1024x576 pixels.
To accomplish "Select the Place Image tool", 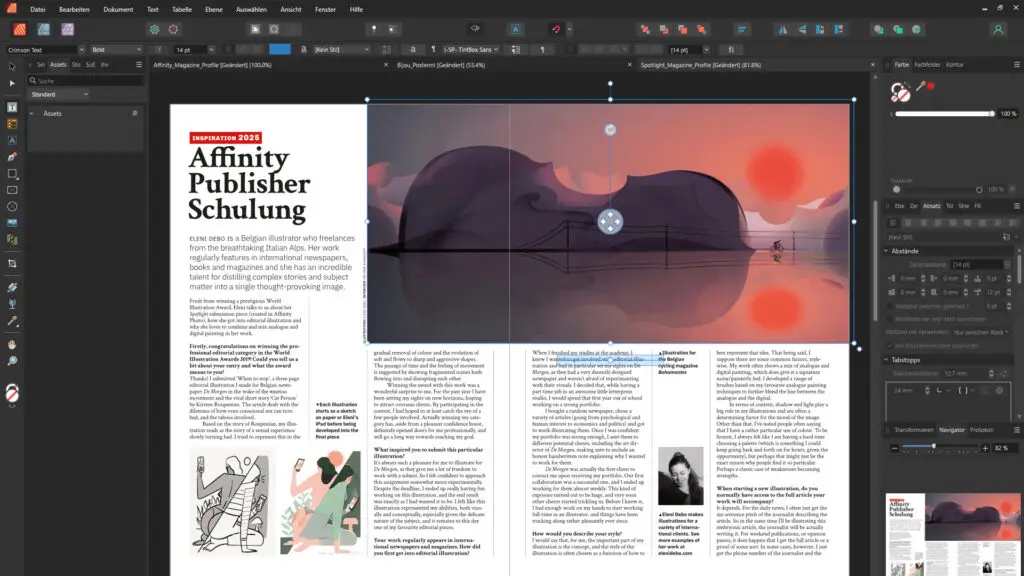I will click(x=12, y=223).
